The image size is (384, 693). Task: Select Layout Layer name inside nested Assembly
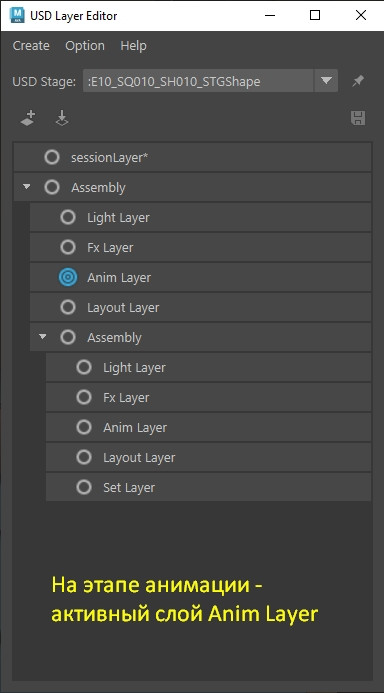(139, 458)
